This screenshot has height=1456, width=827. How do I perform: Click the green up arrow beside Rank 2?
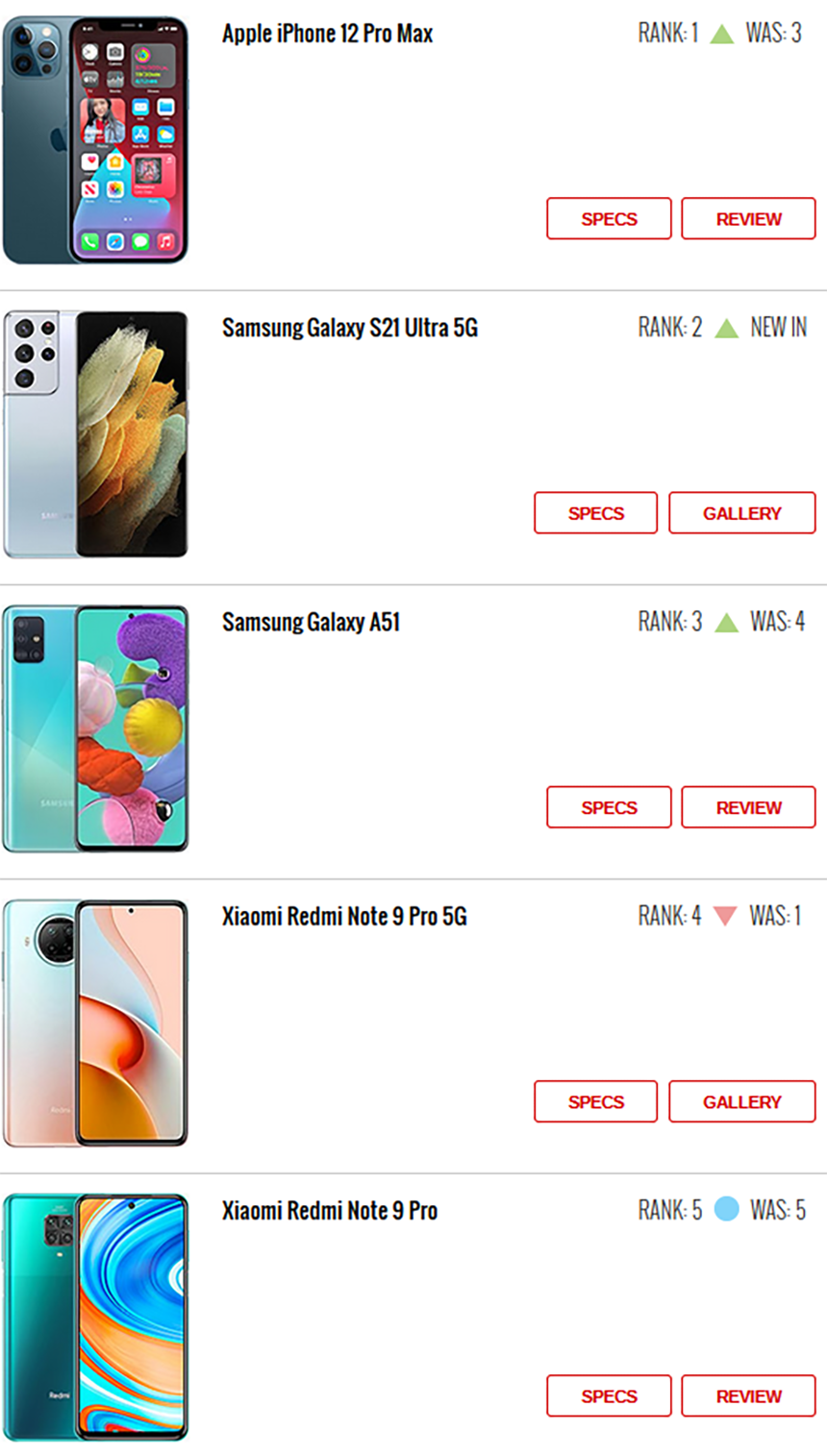(727, 328)
